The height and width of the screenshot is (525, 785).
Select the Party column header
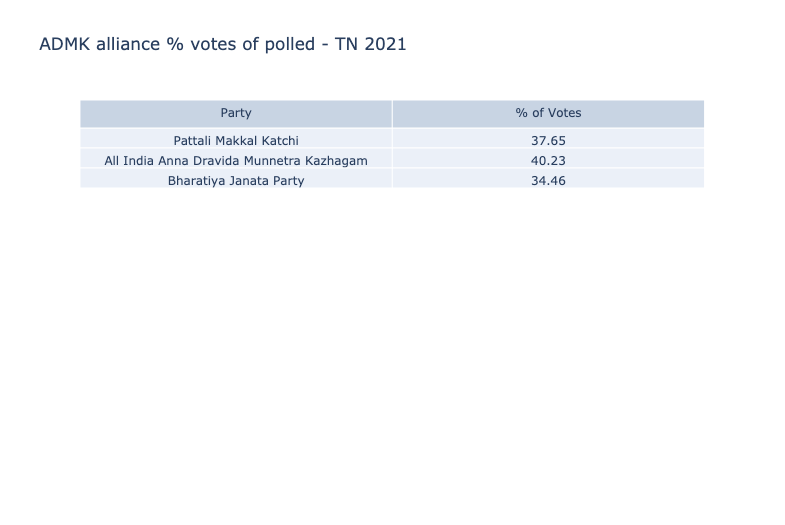point(236,113)
